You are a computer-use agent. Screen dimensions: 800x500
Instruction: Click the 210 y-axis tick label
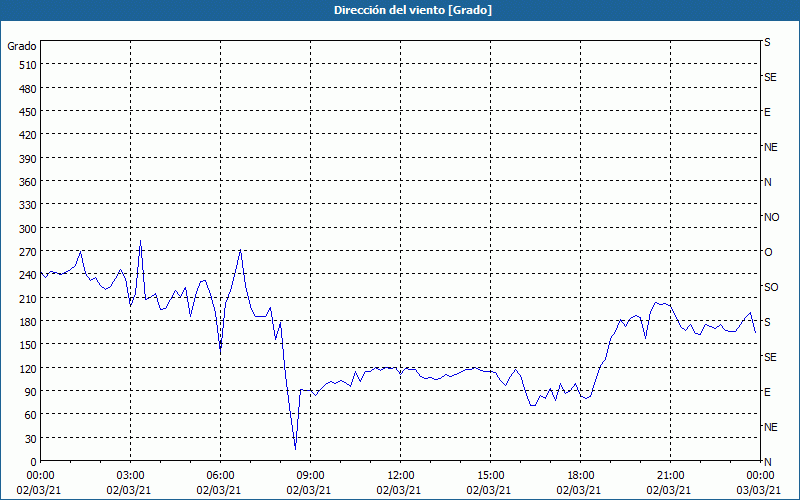28,298
